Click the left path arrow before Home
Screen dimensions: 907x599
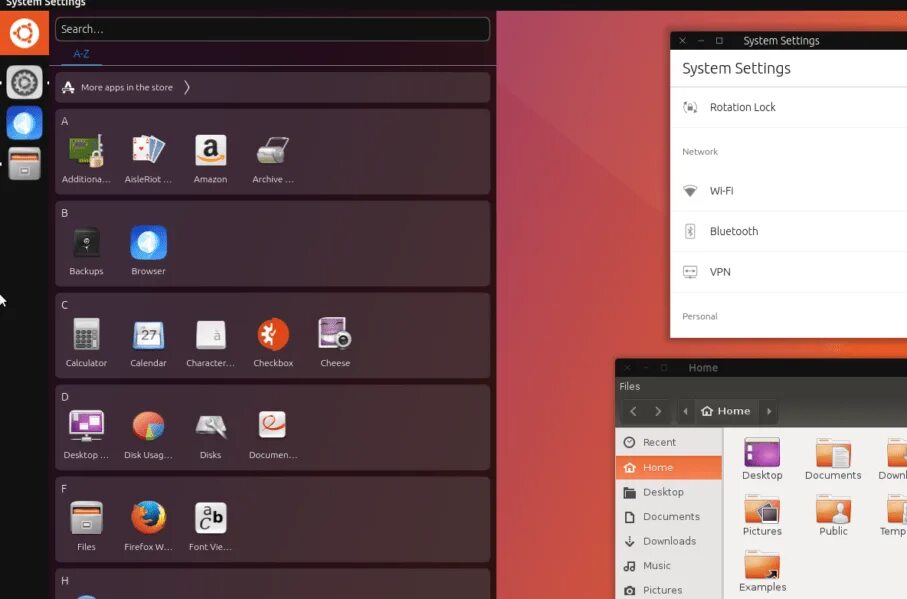(x=685, y=411)
